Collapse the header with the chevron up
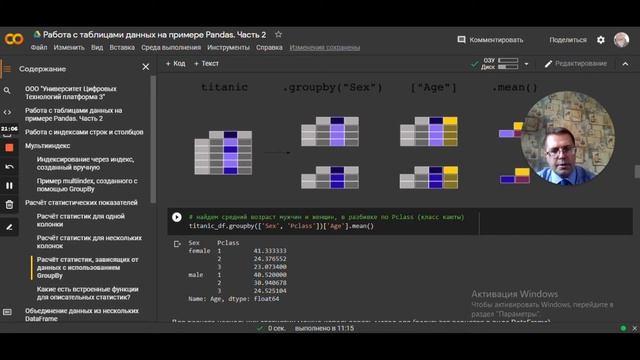 [625, 64]
